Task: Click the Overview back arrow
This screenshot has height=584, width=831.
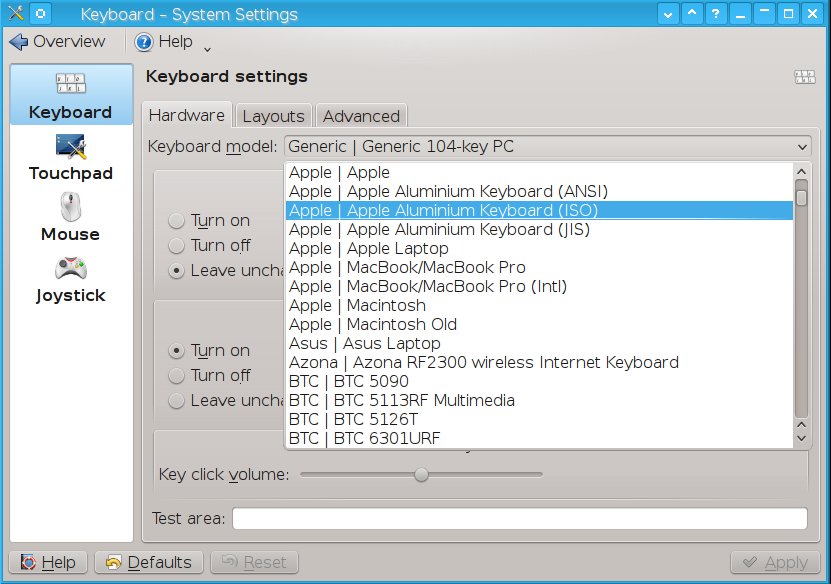Action: click(19, 42)
